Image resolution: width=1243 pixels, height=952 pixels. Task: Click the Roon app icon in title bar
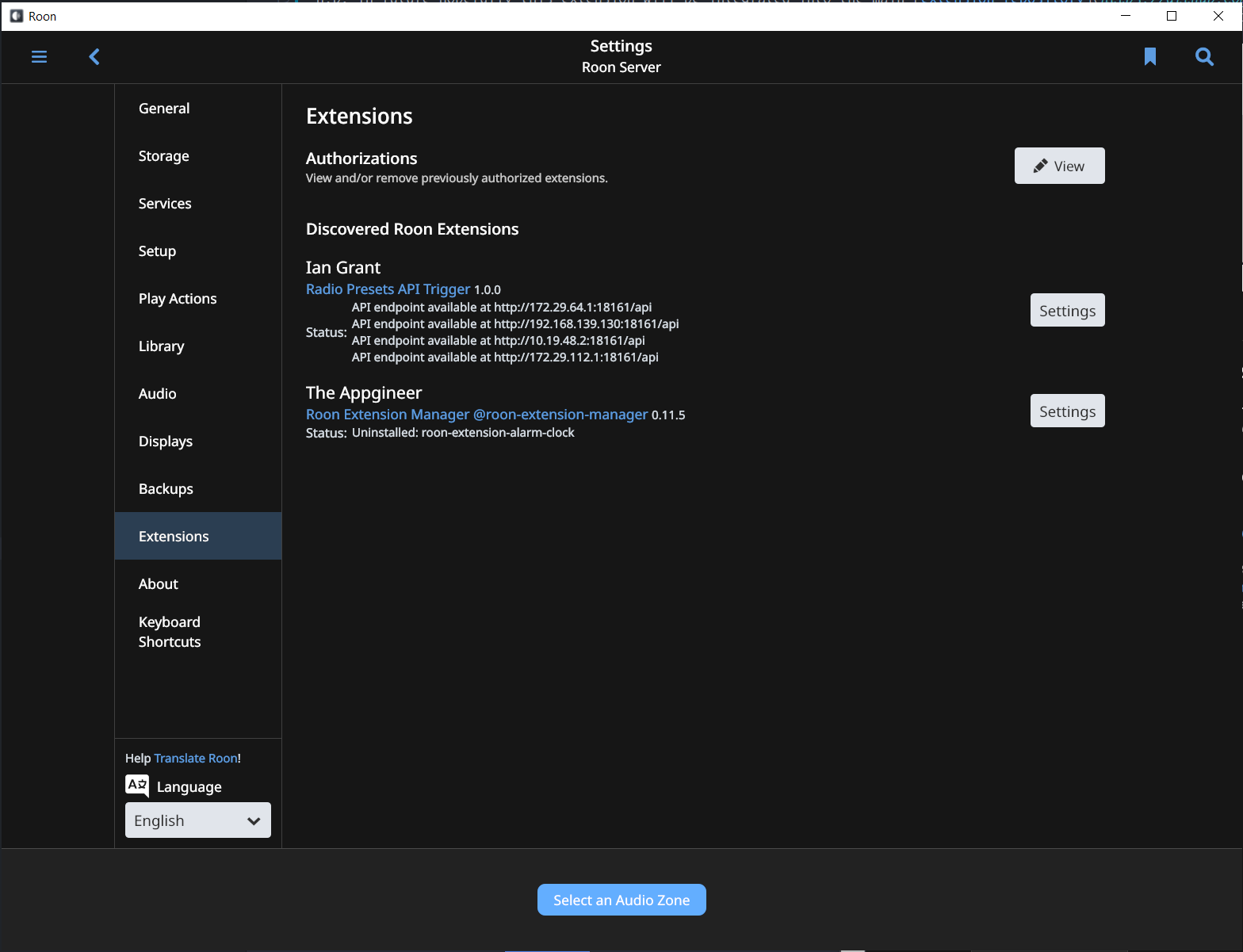tap(16, 16)
